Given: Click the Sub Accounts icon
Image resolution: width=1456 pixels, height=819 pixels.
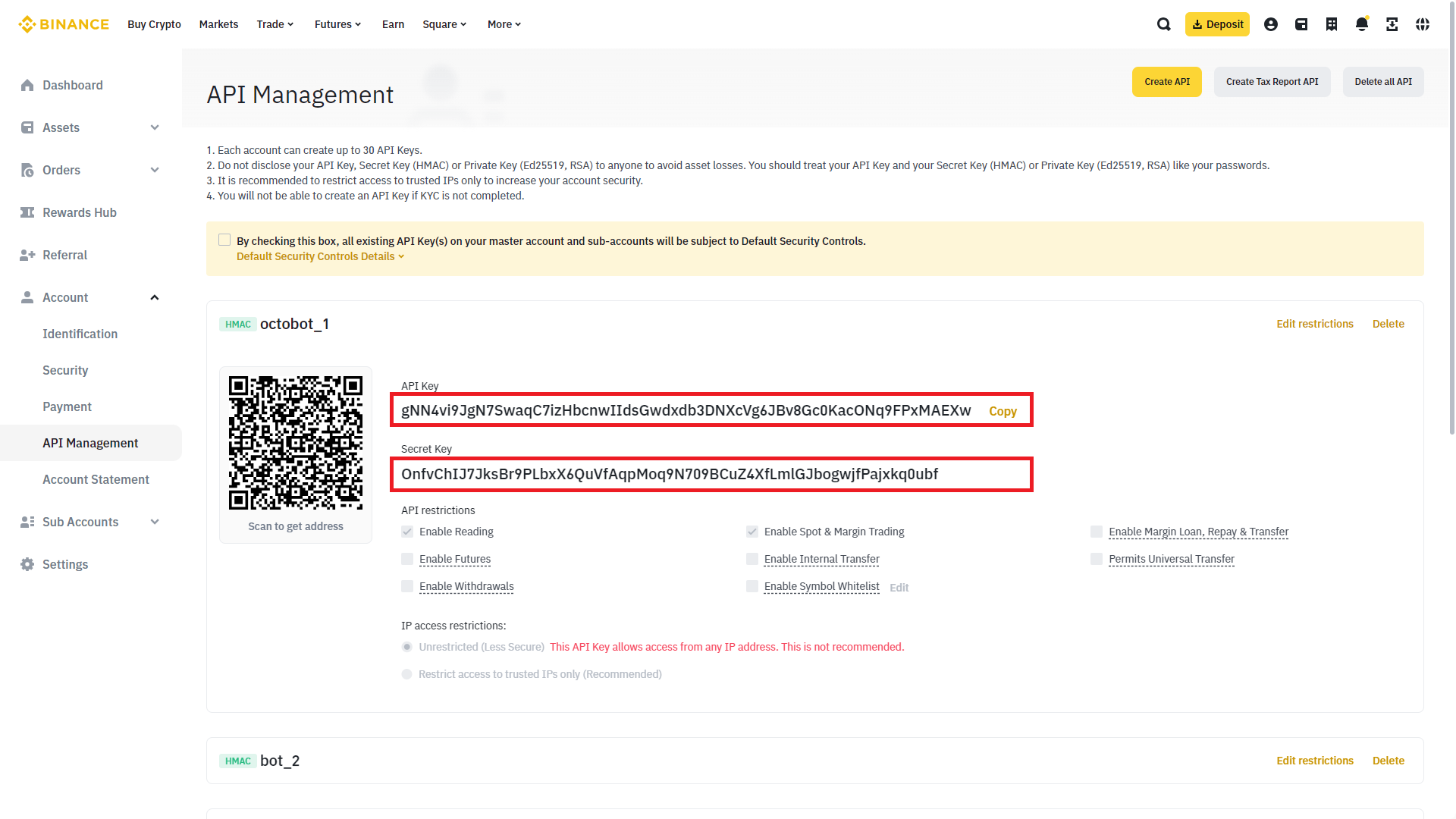Looking at the screenshot, I should [27, 522].
